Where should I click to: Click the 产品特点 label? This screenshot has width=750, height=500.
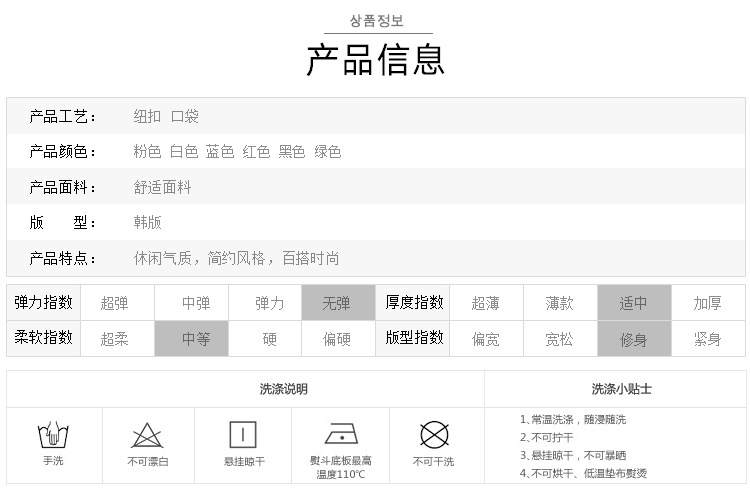pos(62,259)
